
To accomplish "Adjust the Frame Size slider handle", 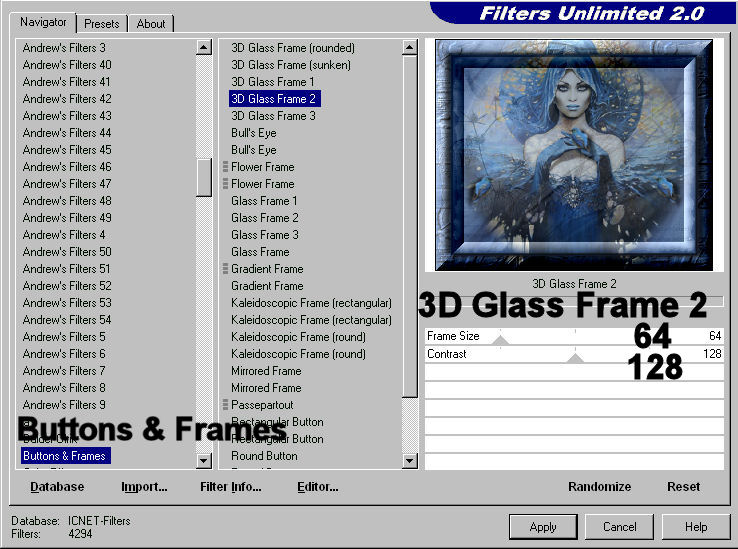I will [x=500, y=340].
